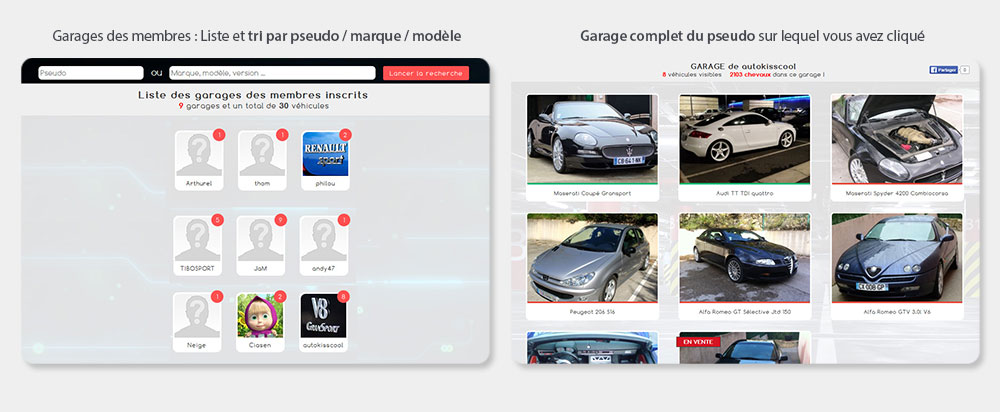1000x412 pixels.
Task: Click the red badge 5 on TIBOSPORT
Action: [x=217, y=220]
